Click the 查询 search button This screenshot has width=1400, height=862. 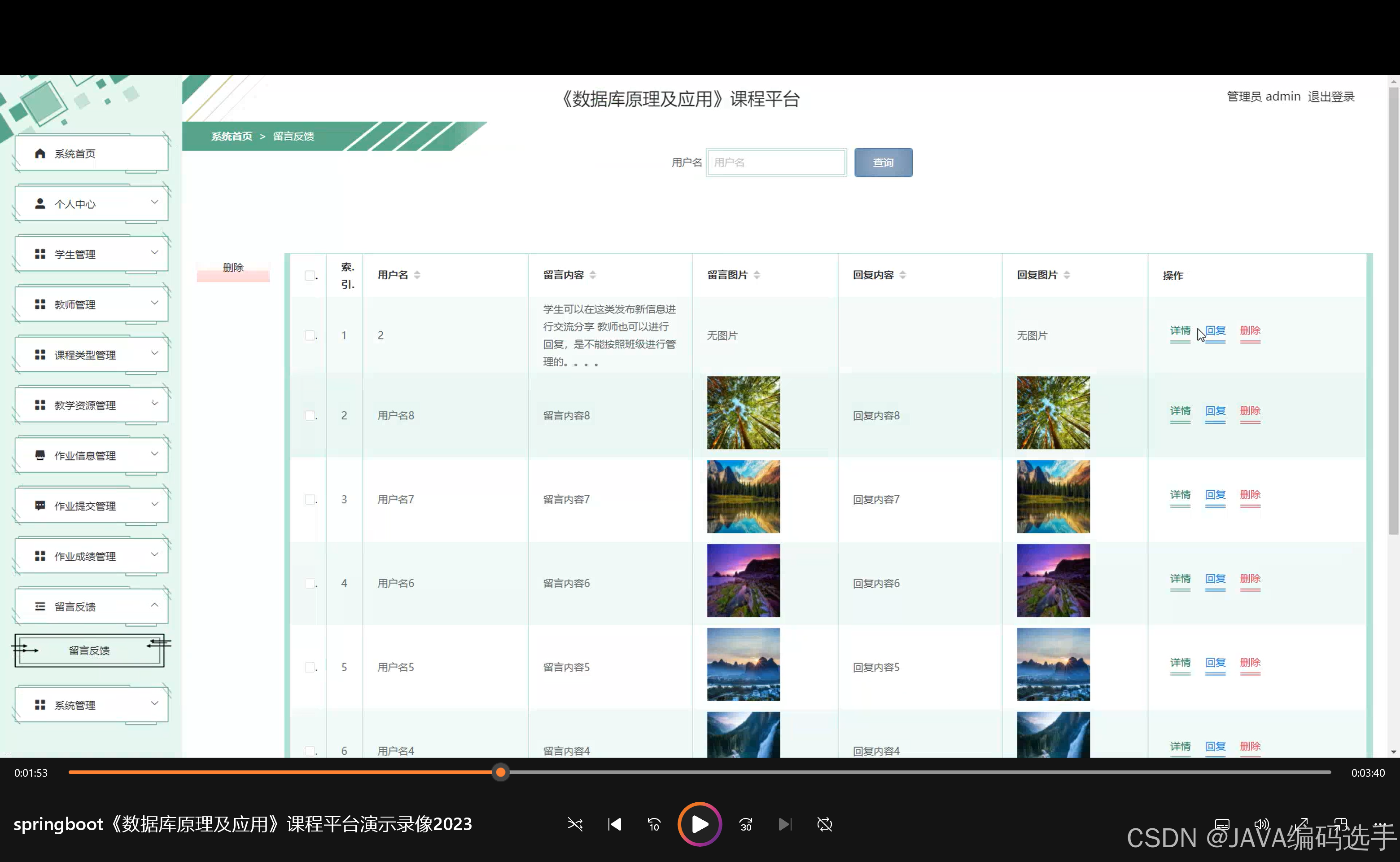[883, 163]
